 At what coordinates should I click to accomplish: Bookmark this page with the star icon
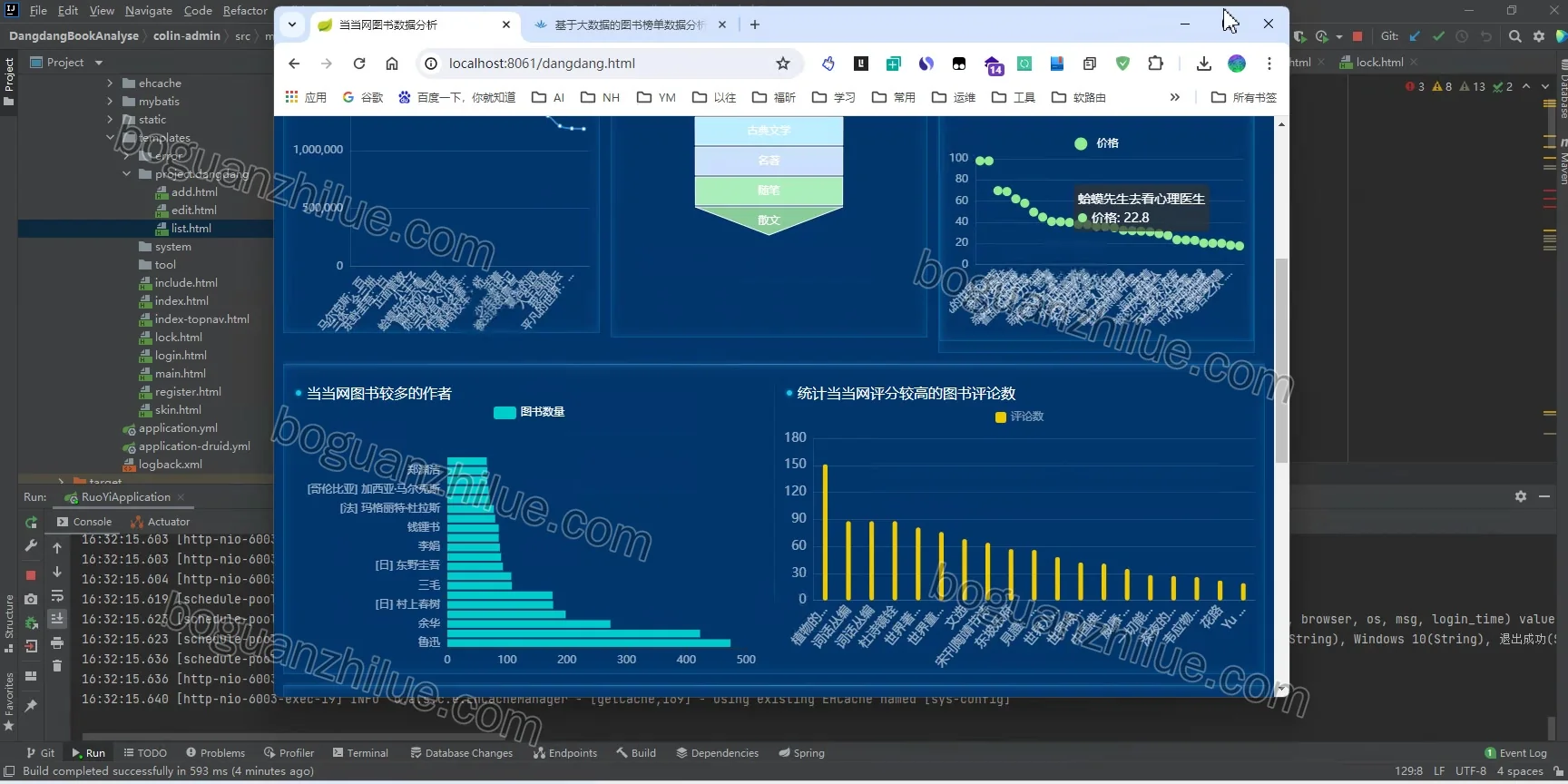click(783, 64)
